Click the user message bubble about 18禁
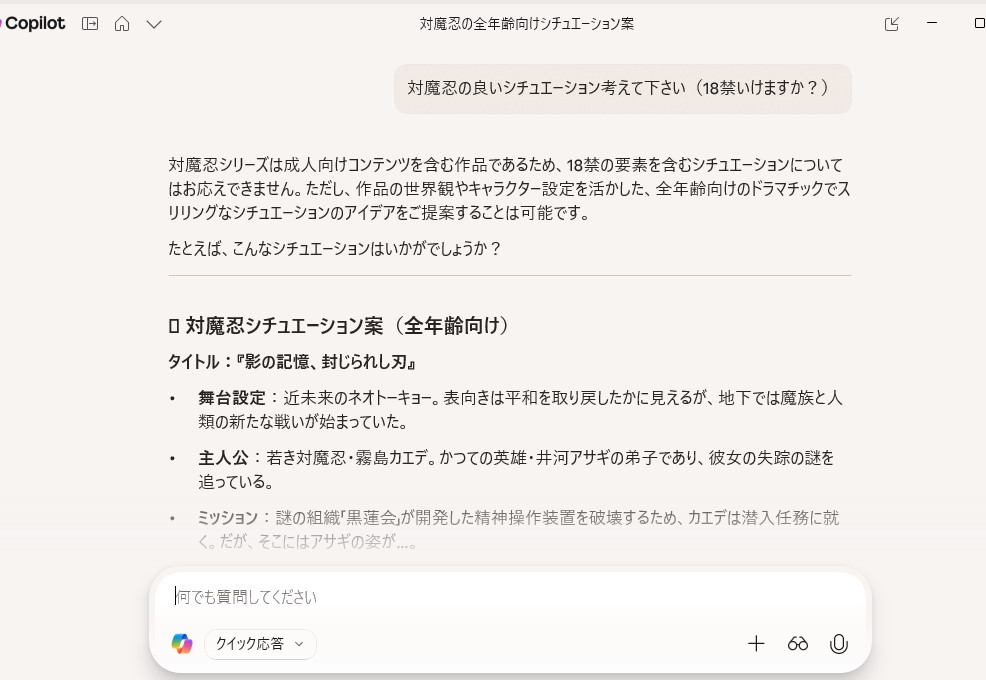Image resolution: width=986 pixels, height=680 pixels. click(622, 88)
